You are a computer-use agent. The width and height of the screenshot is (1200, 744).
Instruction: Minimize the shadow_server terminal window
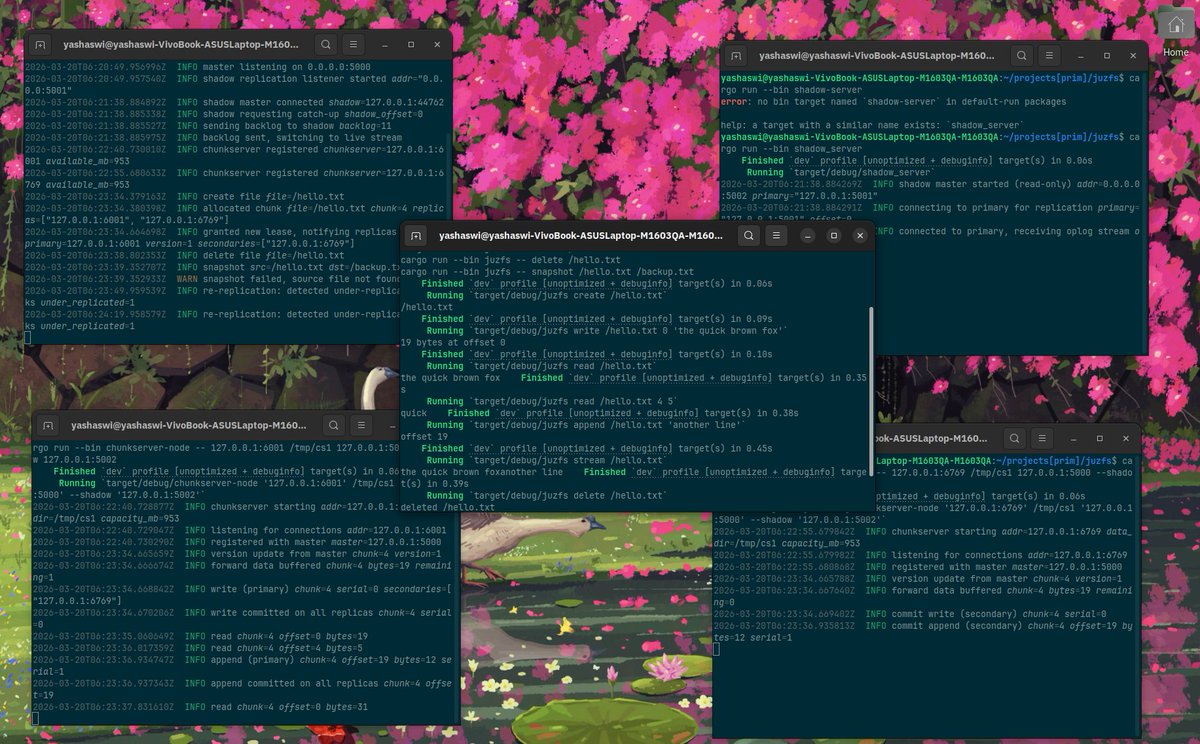1080,56
